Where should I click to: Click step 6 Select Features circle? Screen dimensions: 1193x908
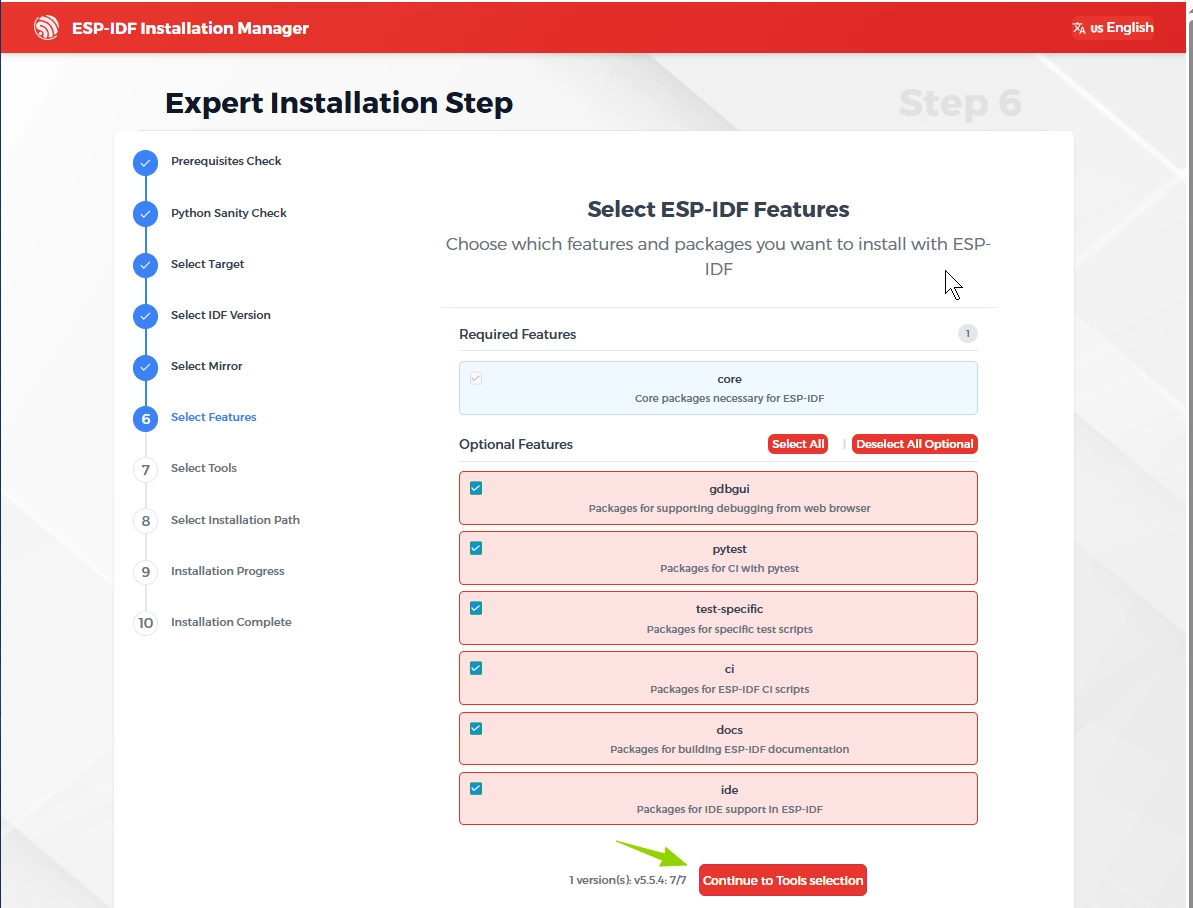click(145, 419)
